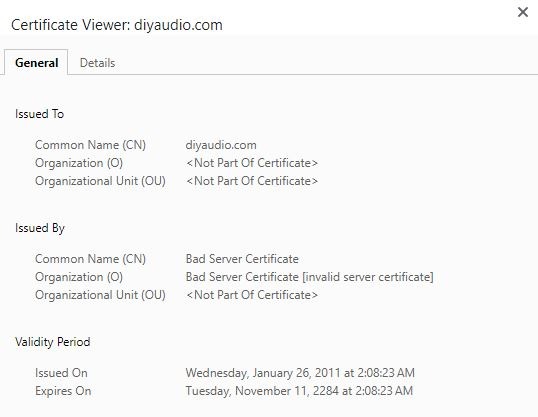The image size is (538, 417).
Task: Click the Issued On date value
Action: pos(300,373)
